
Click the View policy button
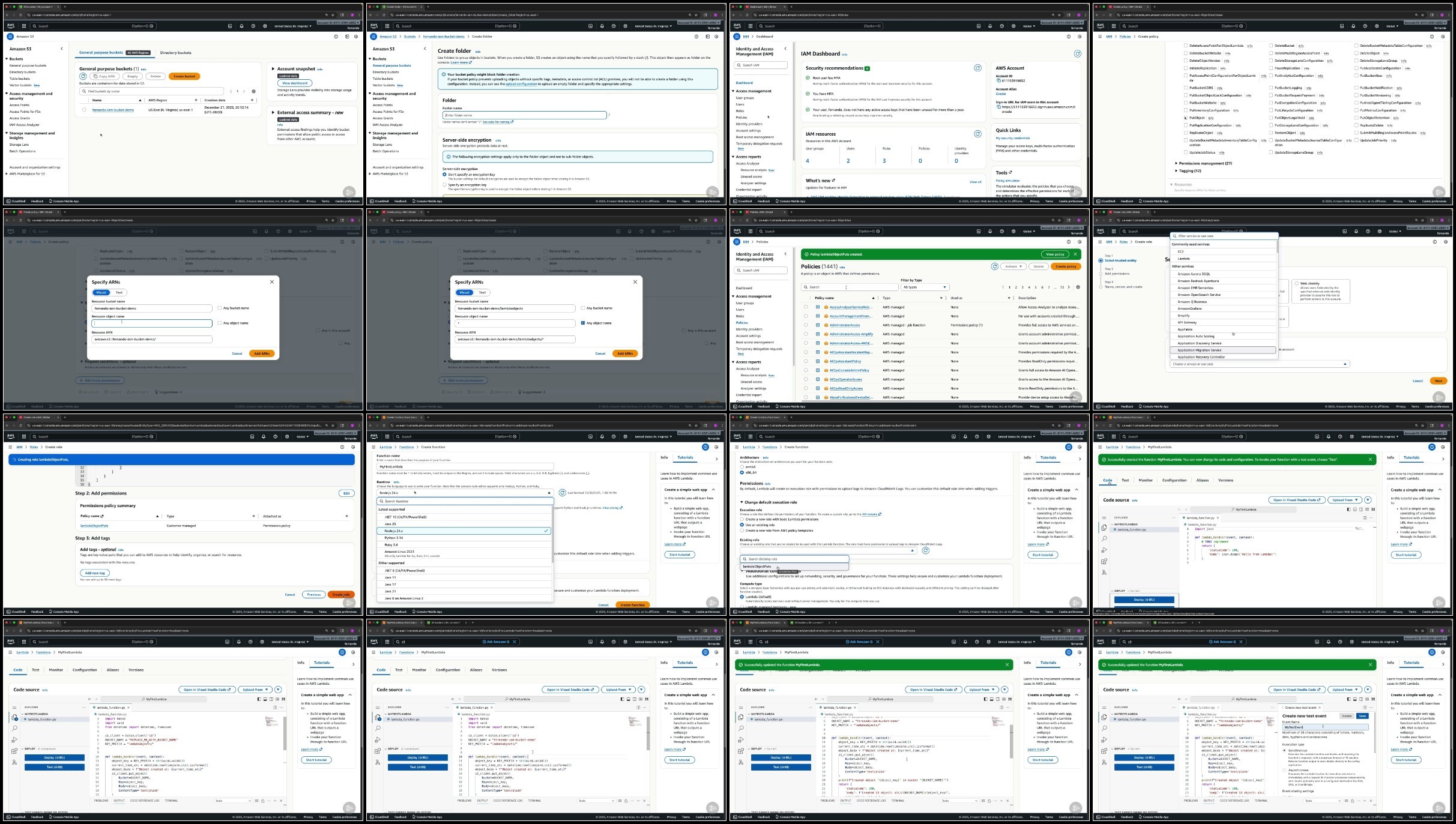pyautogui.click(x=1055, y=254)
